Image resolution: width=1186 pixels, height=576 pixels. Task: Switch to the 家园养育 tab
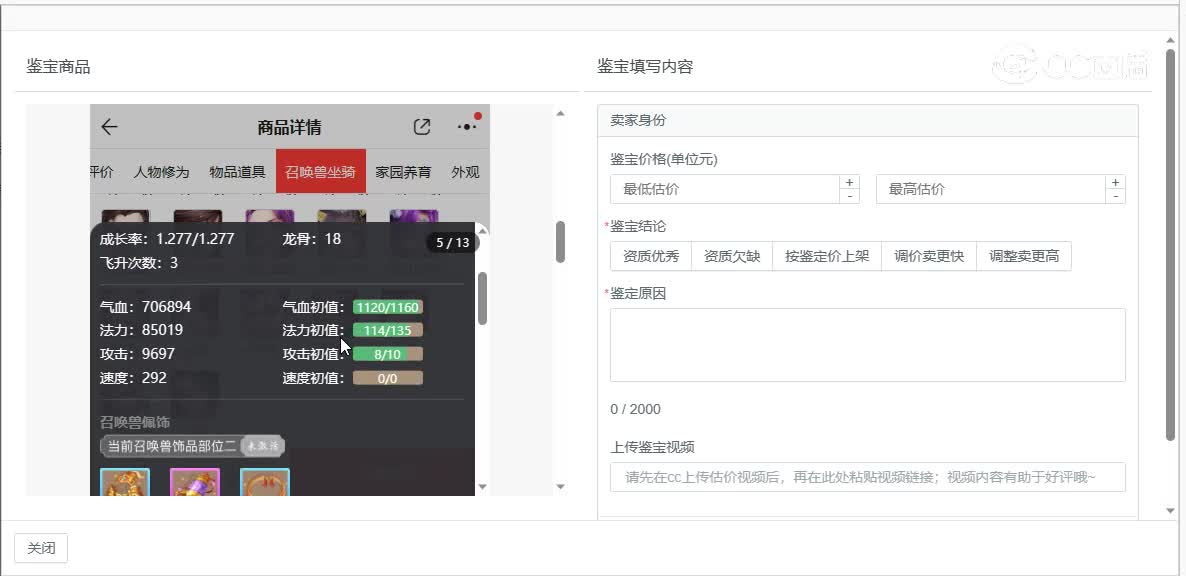403,172
